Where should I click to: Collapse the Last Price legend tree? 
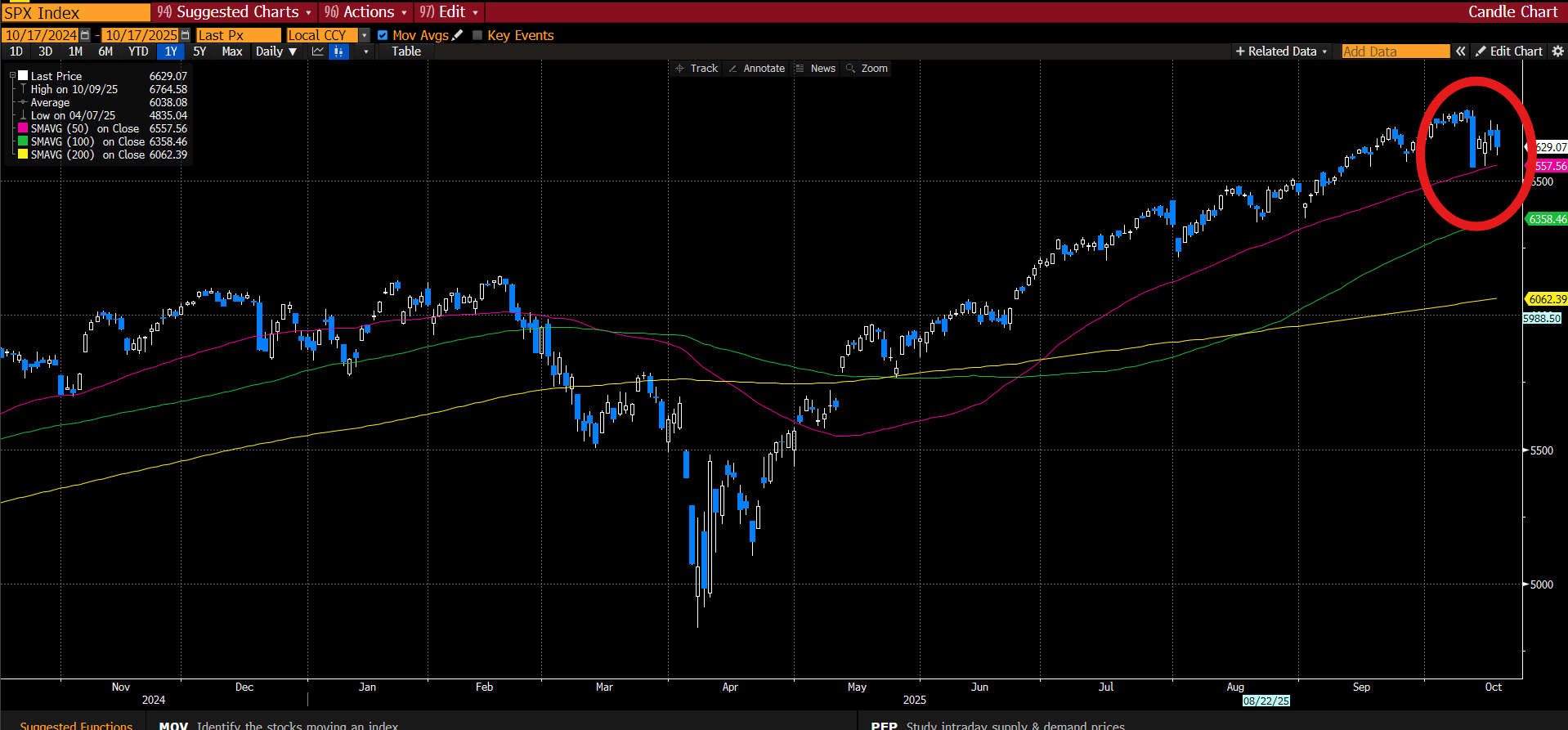pyautogui.click(x=12, y=76)
